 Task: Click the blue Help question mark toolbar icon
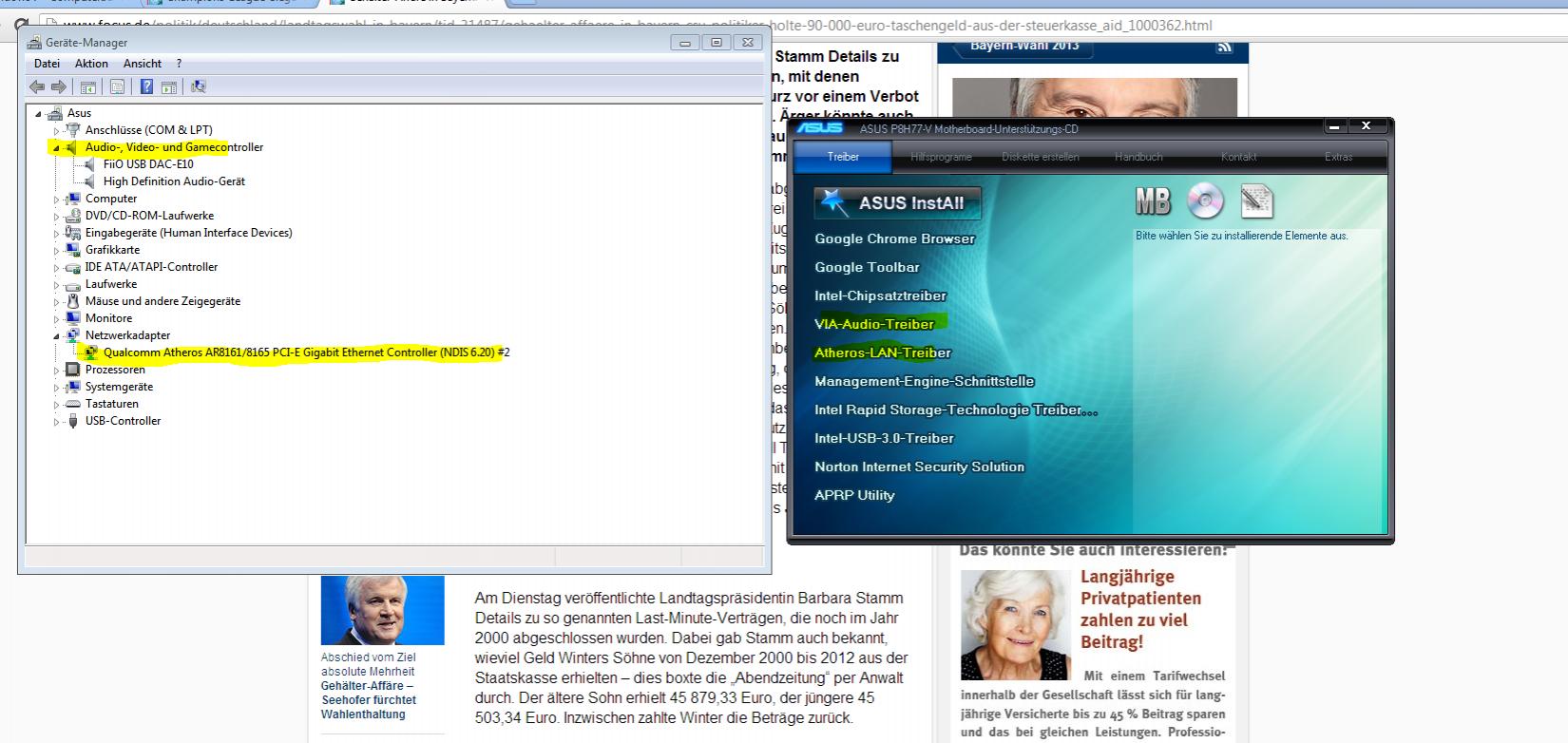click(146, 86)
